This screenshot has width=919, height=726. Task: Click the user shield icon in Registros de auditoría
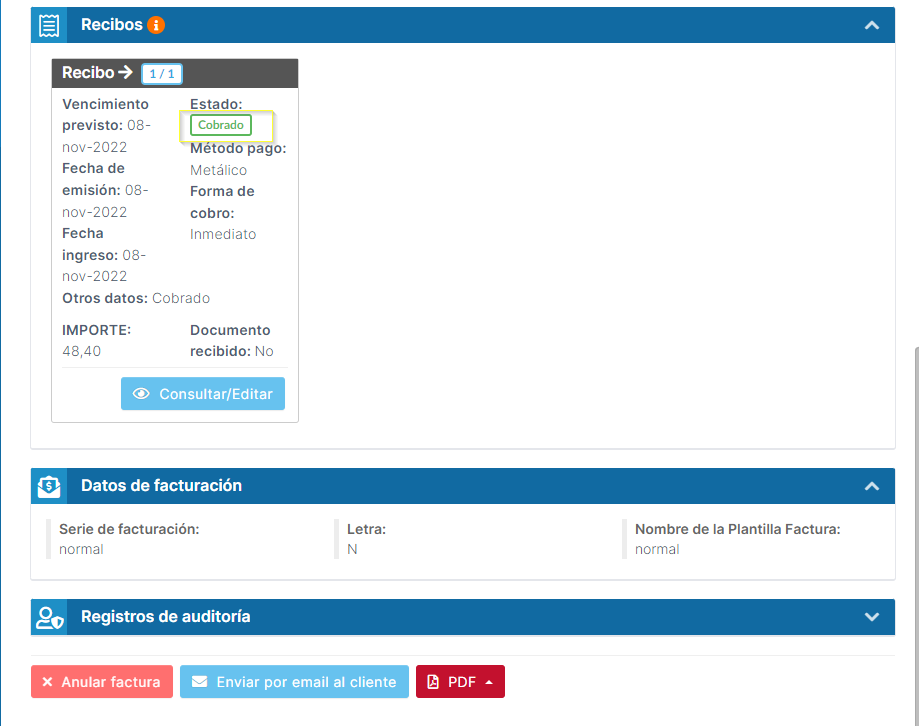tap(49, 618)
